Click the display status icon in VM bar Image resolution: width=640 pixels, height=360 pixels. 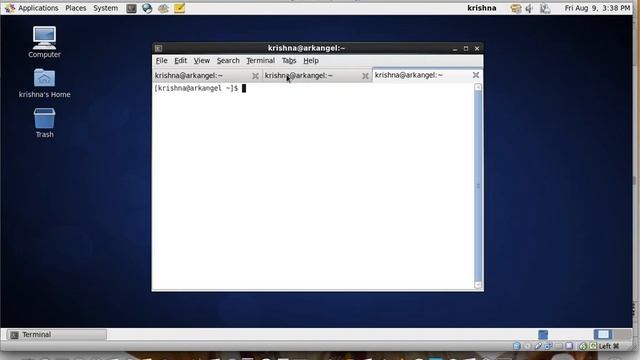coord(569,346)
